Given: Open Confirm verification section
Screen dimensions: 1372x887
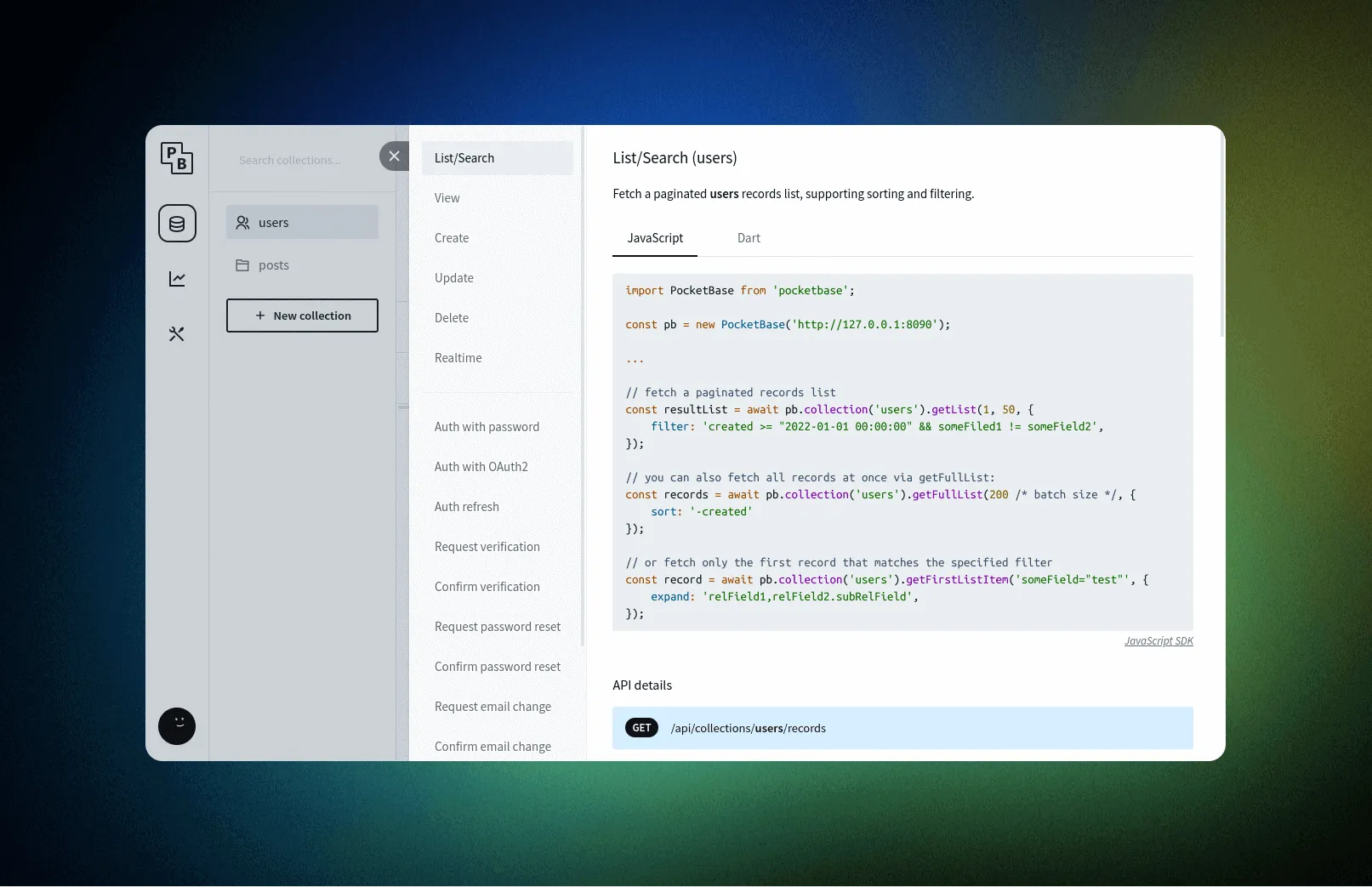Looking at the screenshot, I should click(498, 587).
